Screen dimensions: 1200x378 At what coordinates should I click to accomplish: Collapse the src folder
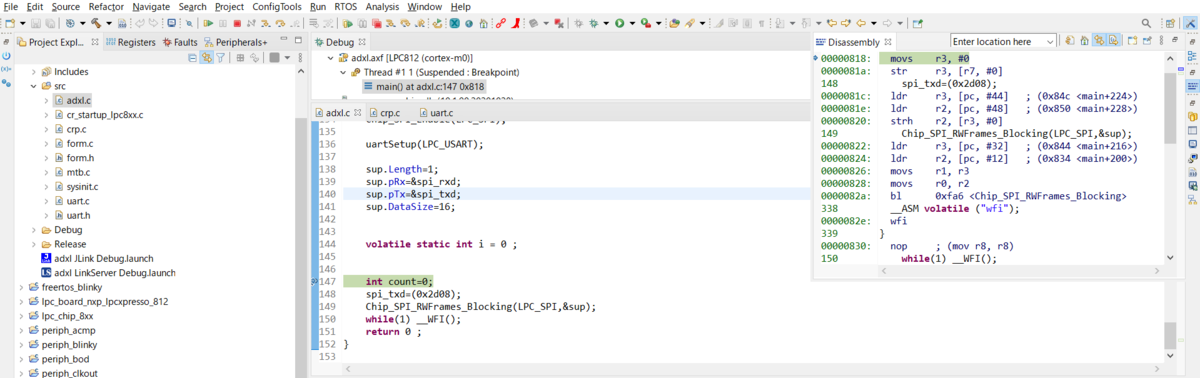tap(33, 86)
